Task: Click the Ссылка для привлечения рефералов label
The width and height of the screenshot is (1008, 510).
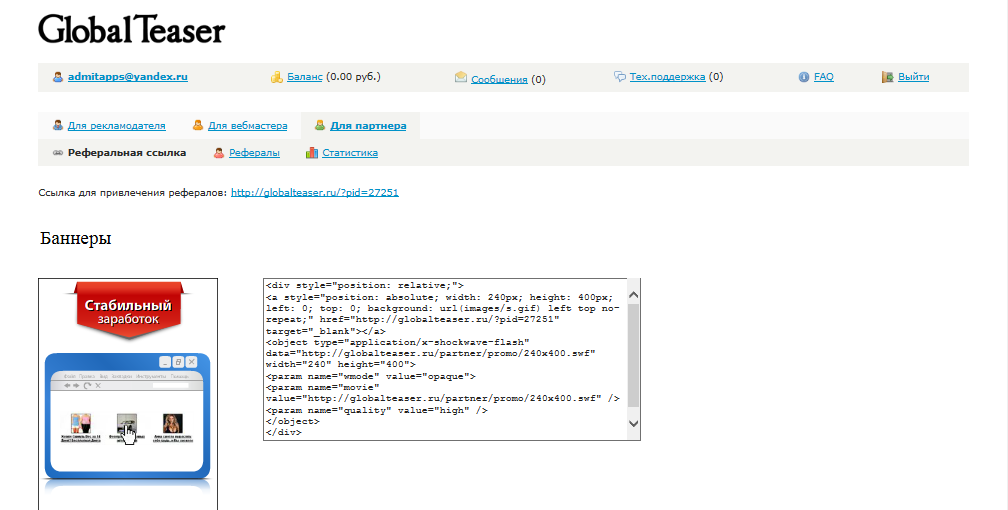Action: (133, 192)
